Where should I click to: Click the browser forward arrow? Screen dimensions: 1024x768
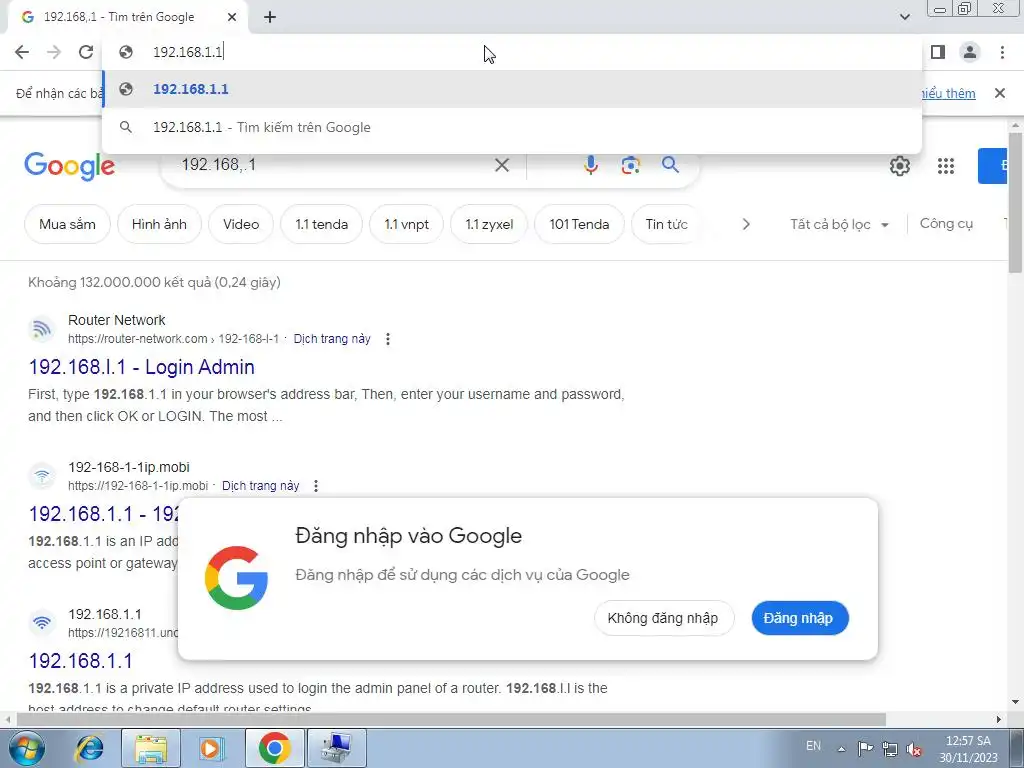[54, 52]
